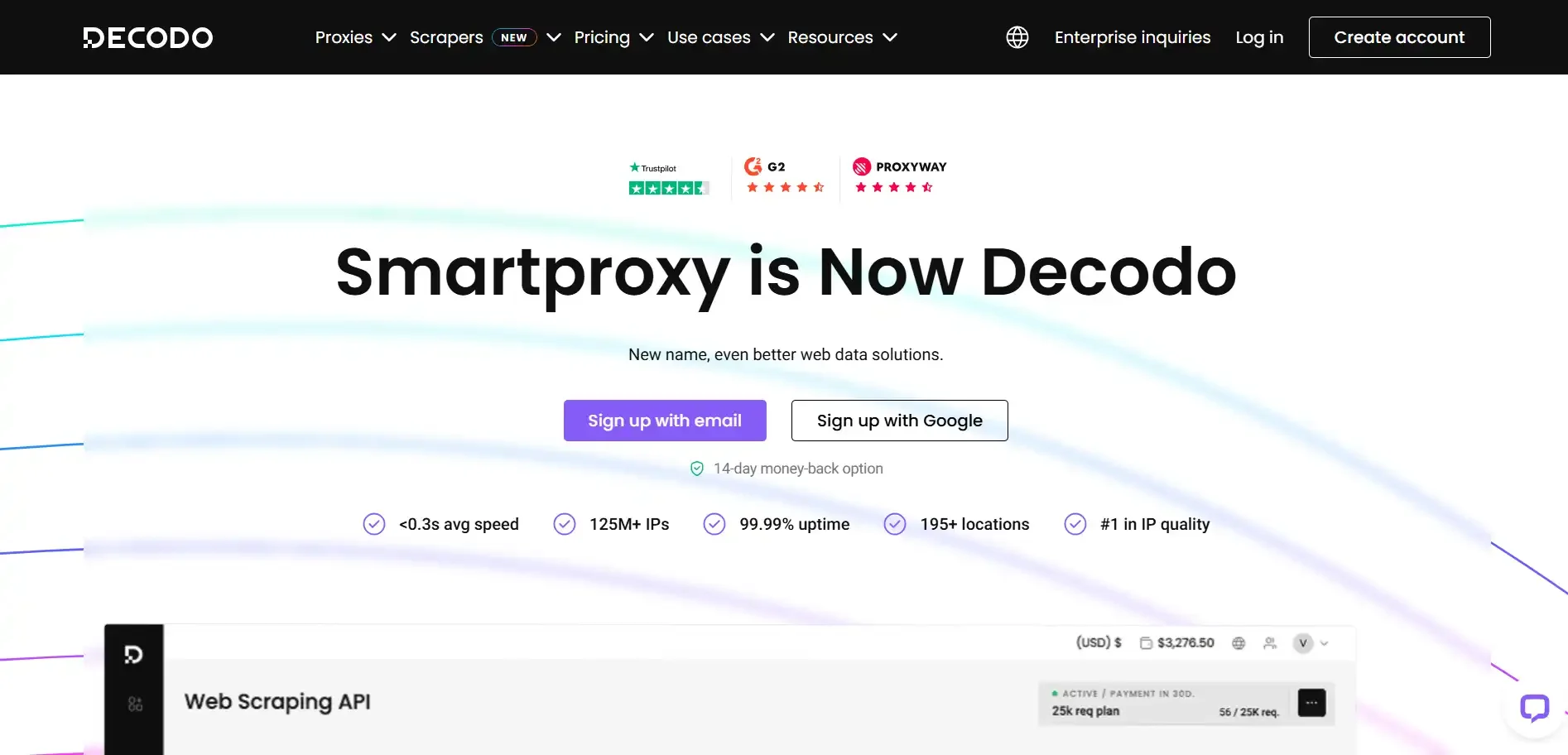The image size is (1568, 755).
Task: Expand the Proxies dropdown chevron
Action: pos(389,37)
